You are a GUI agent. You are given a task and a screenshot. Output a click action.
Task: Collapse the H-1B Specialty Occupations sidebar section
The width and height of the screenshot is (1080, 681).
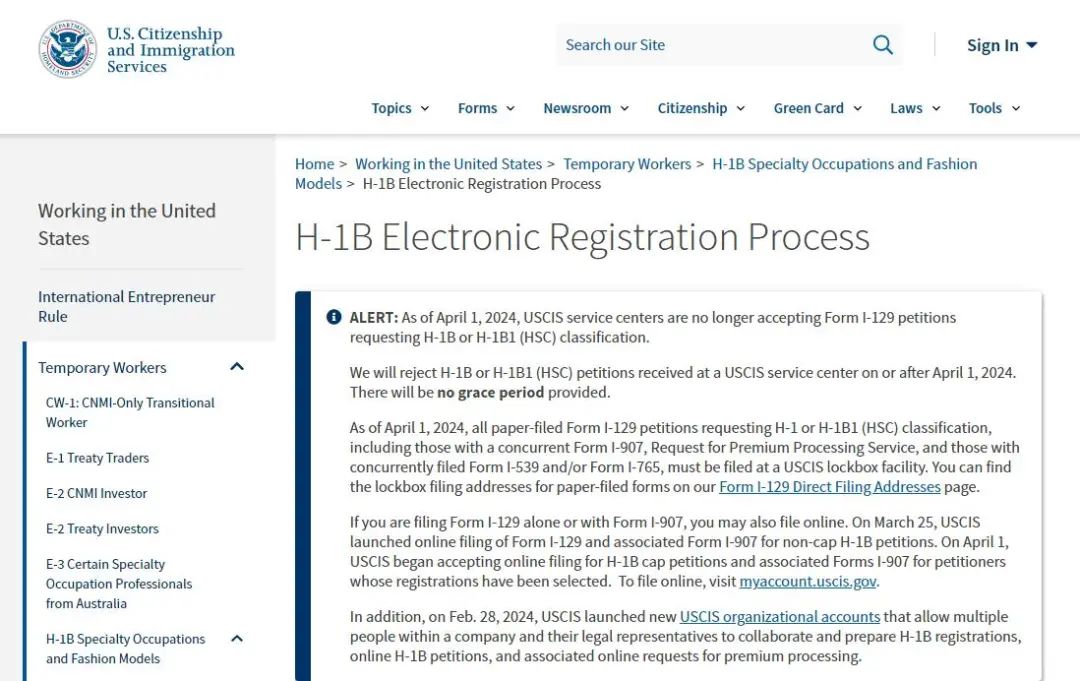tap(237, 638)
